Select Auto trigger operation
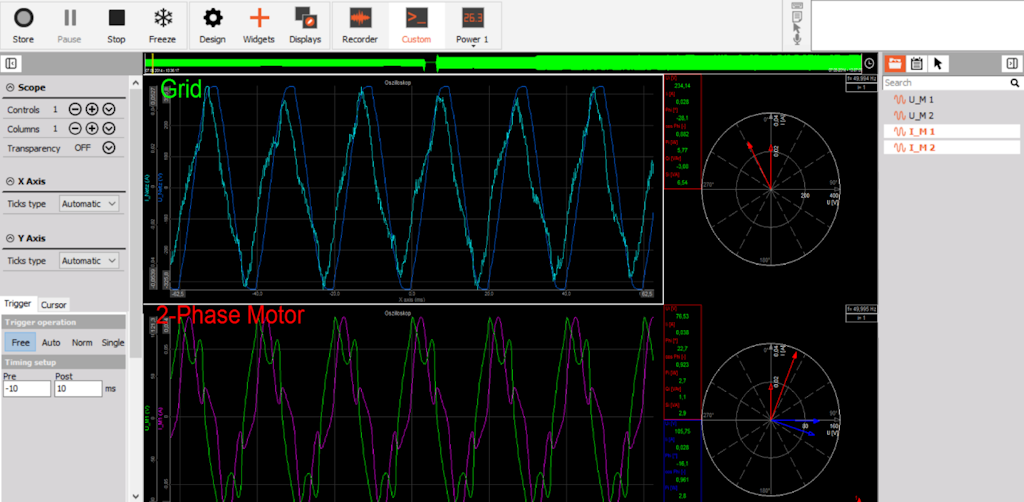Viewport: 1024px width, 502px height. tap(51, 342)
